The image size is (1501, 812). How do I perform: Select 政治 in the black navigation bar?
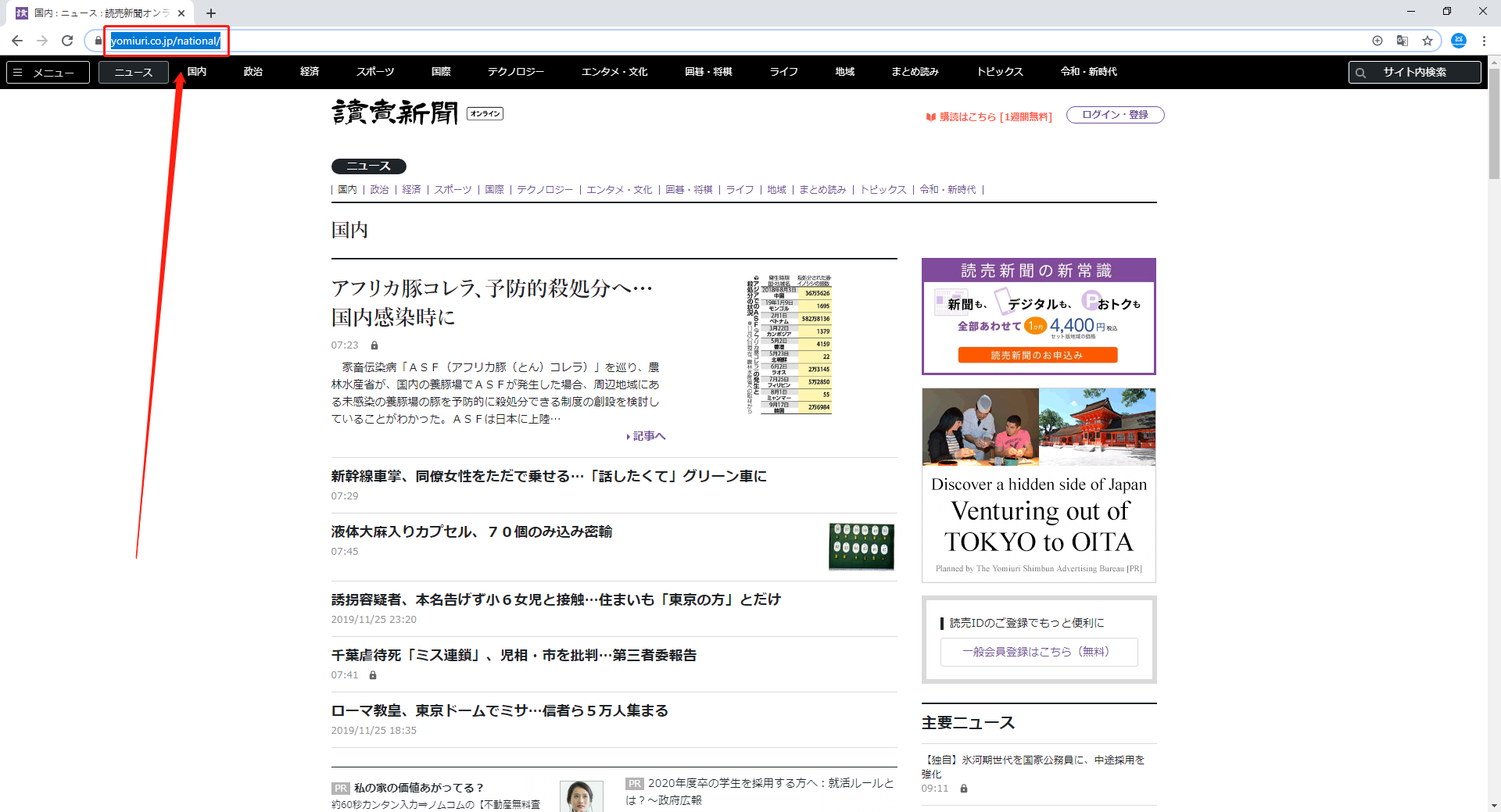click(253, 72)
